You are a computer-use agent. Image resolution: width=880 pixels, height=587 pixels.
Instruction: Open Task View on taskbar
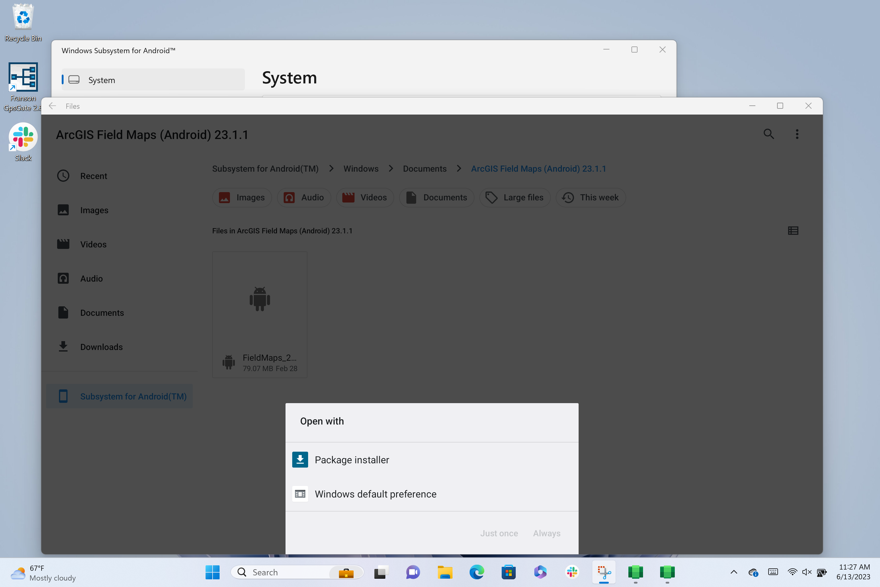[380, 572]
